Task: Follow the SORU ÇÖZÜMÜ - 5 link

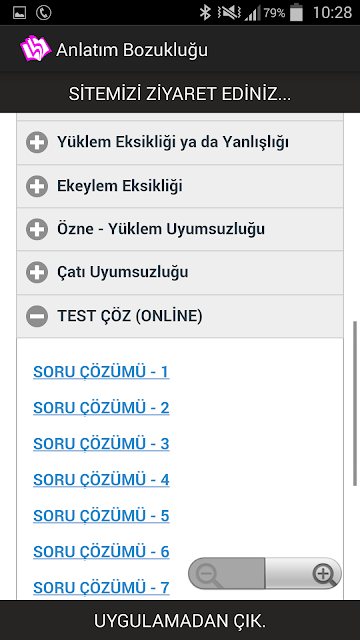Action: (101, 516)
